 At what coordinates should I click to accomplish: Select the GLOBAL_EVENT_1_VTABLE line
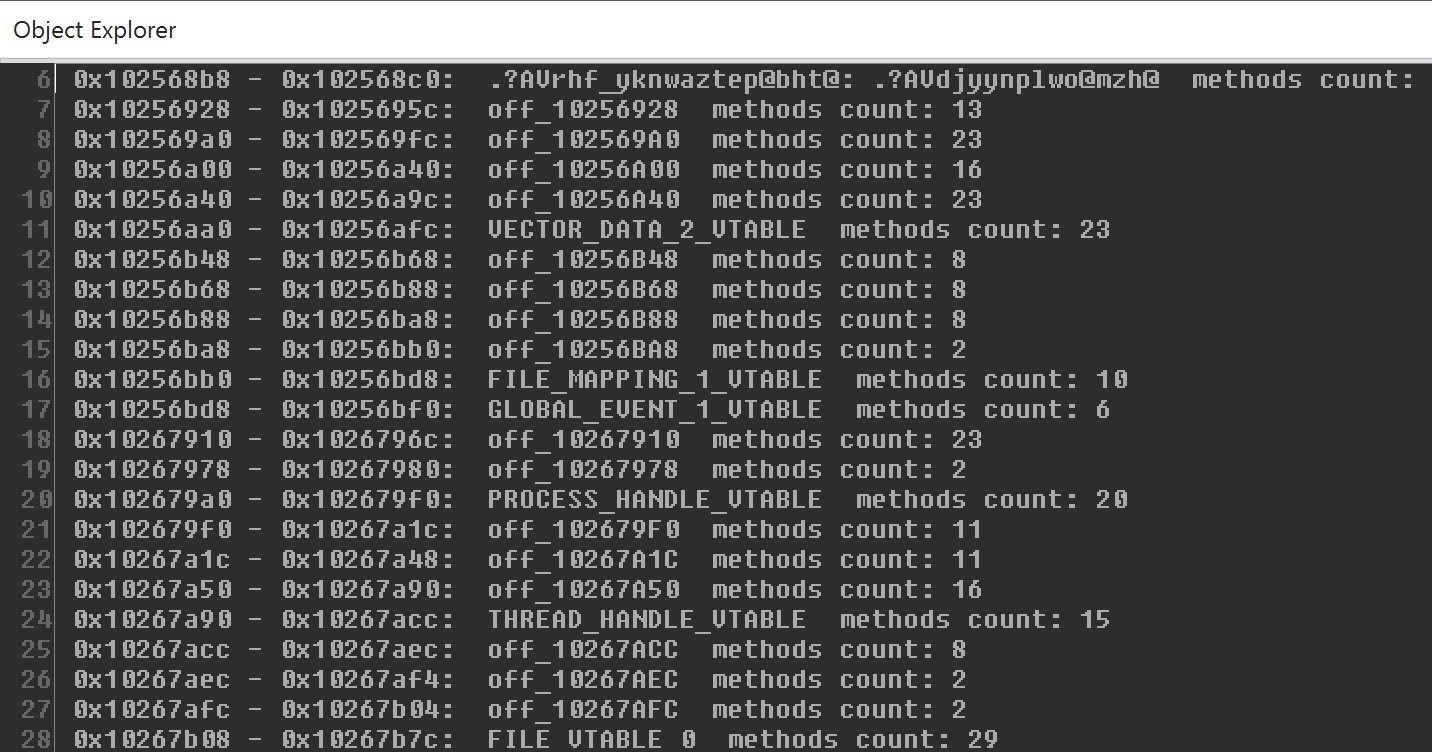tap(592, 410)
